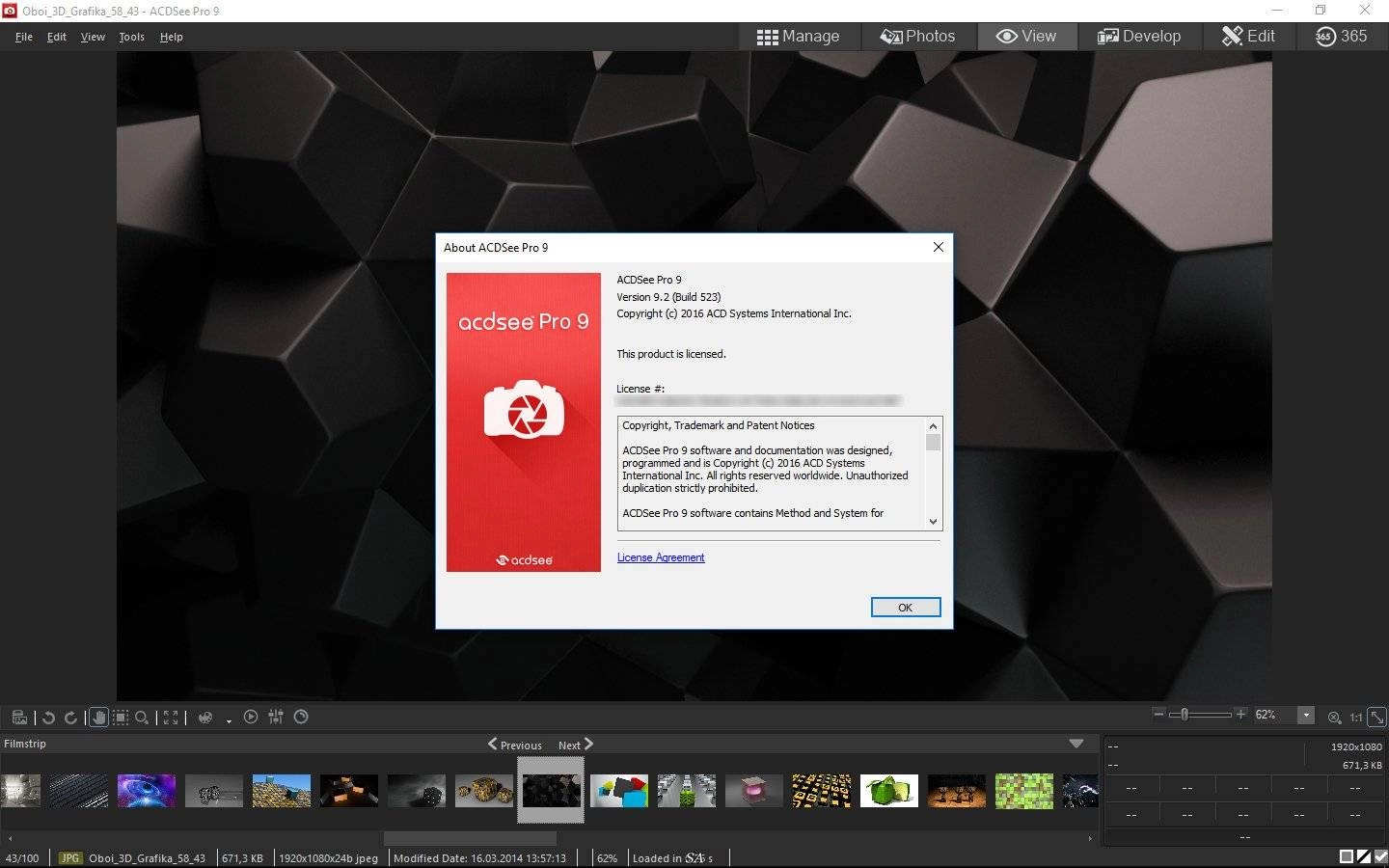Image resolution: width=1389 pixels, height=868 pixels.
Task: Select the yellow tiled roof thumbnail
Action: [282, 791]
